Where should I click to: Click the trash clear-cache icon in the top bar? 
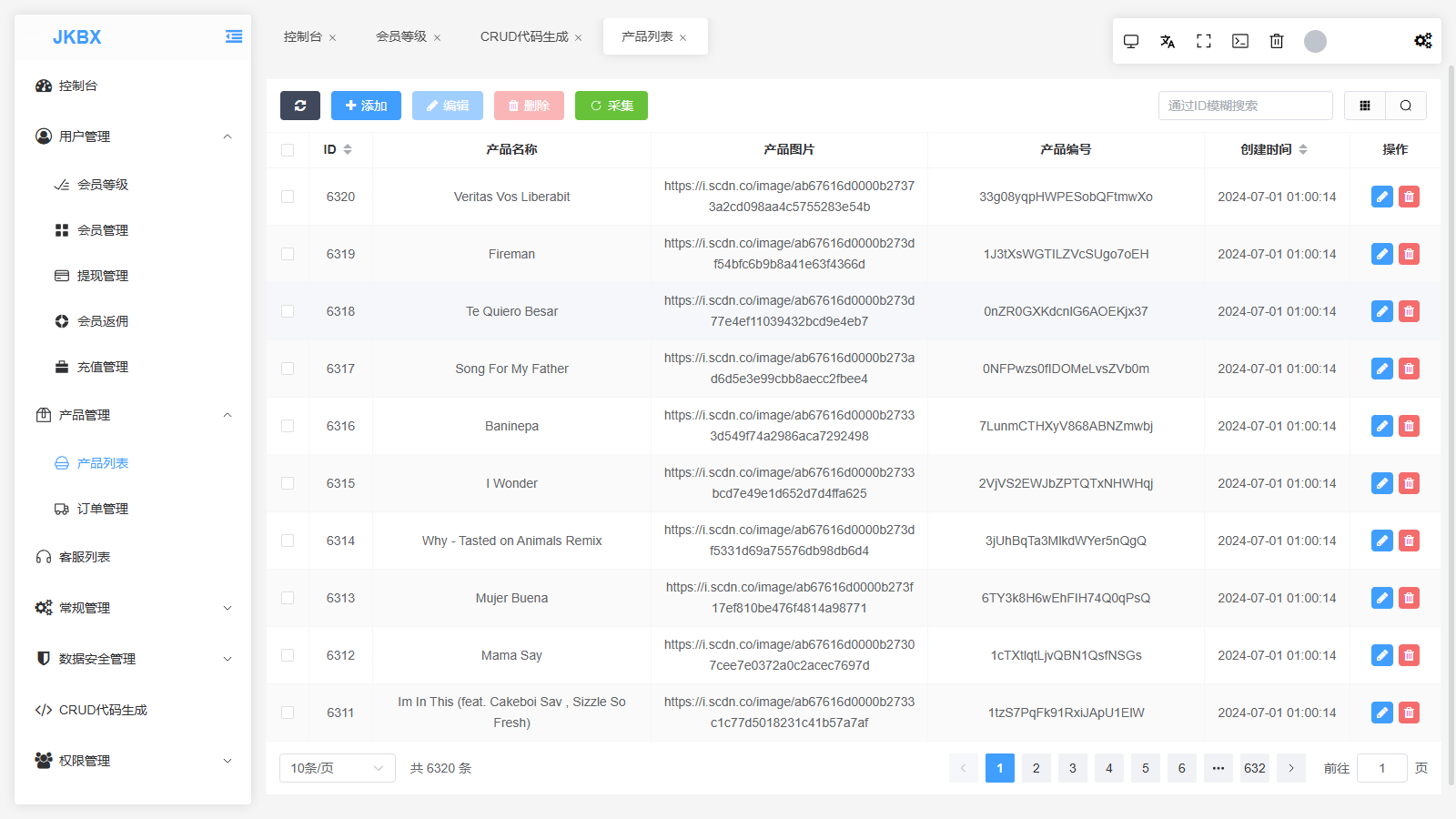click(1277, 41)
